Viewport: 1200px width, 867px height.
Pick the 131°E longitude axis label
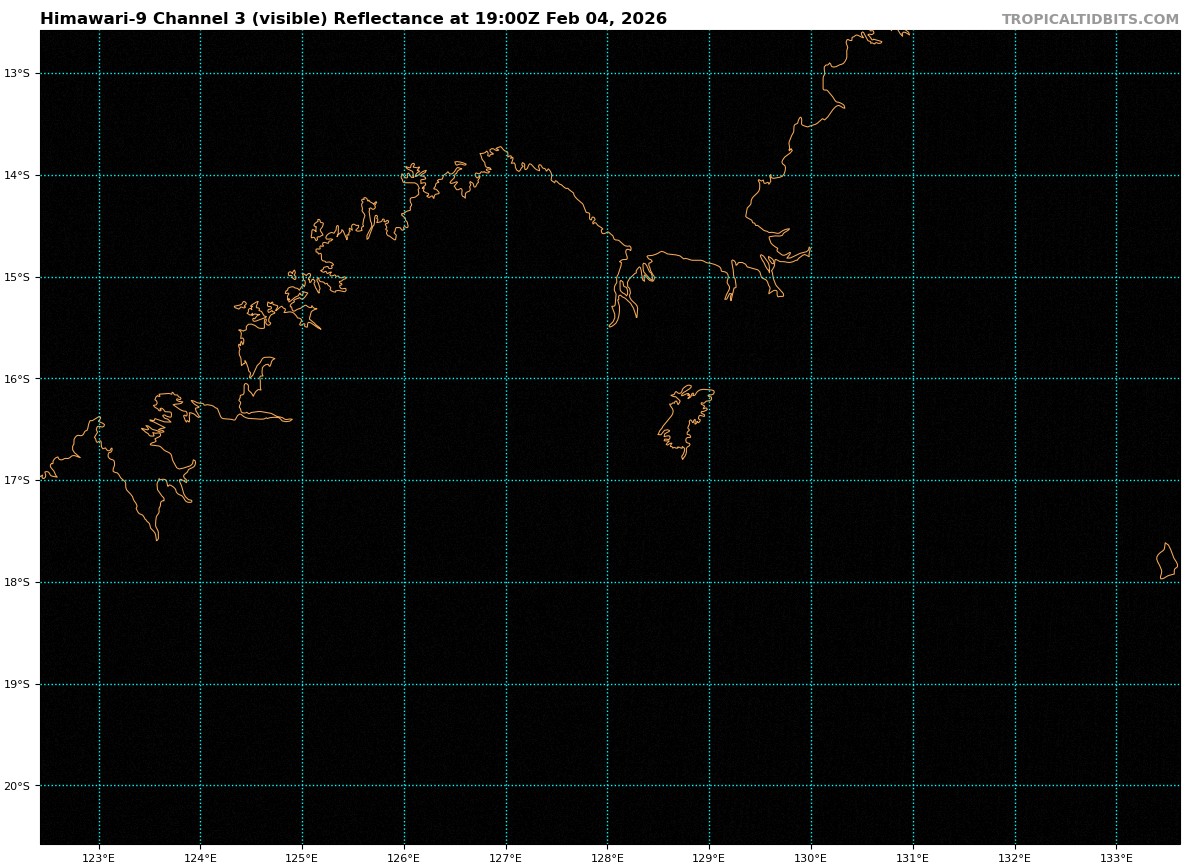pos(913,857)
